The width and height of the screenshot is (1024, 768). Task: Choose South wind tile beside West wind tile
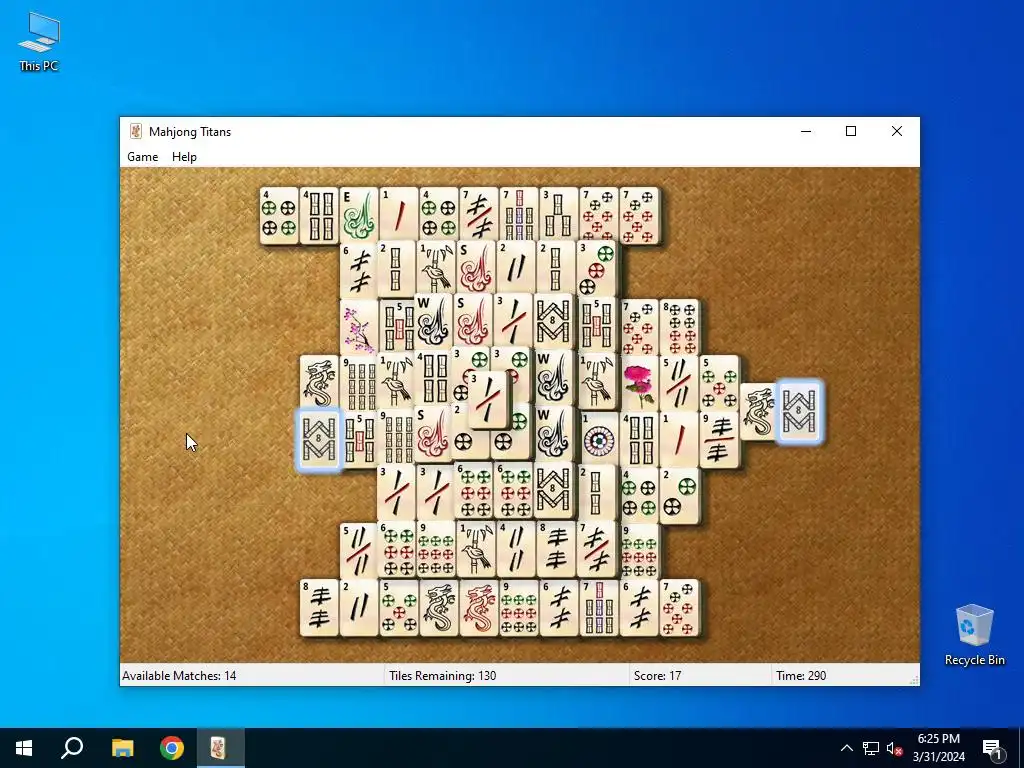(475, 322)
